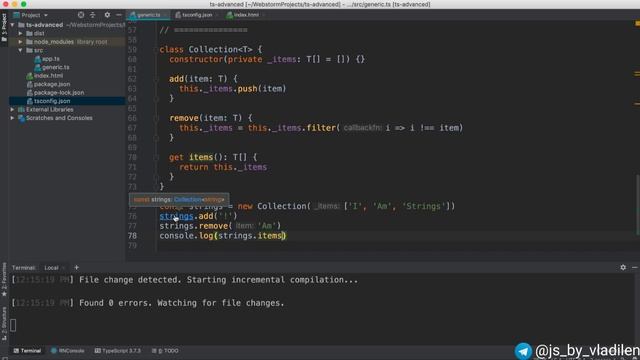The width and height of the screenshot is (640, 360).
Task: Click line number 78 in the gutter
Action: (x=132, y=236)
